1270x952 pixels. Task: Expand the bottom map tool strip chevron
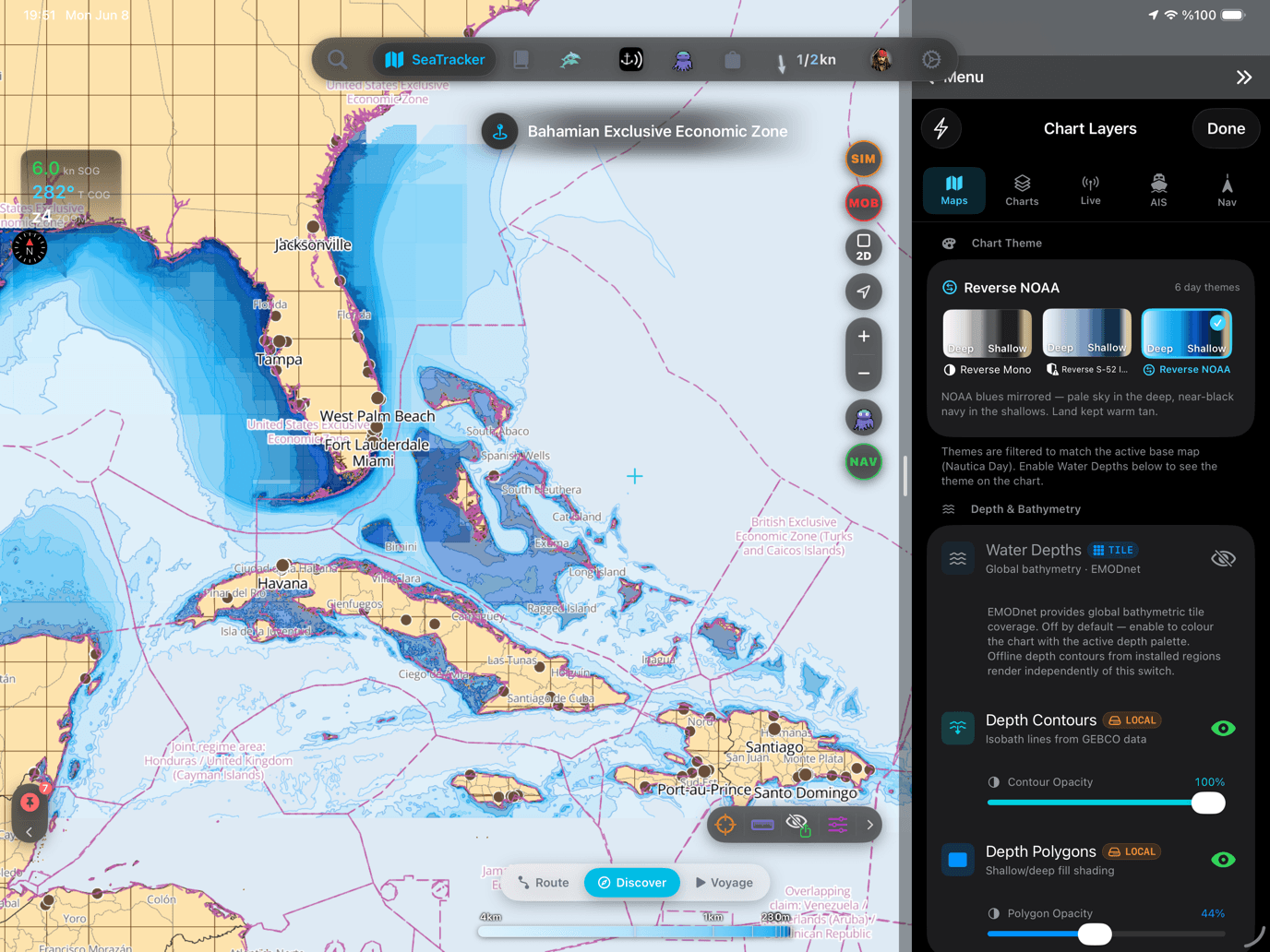click(869, 825)
